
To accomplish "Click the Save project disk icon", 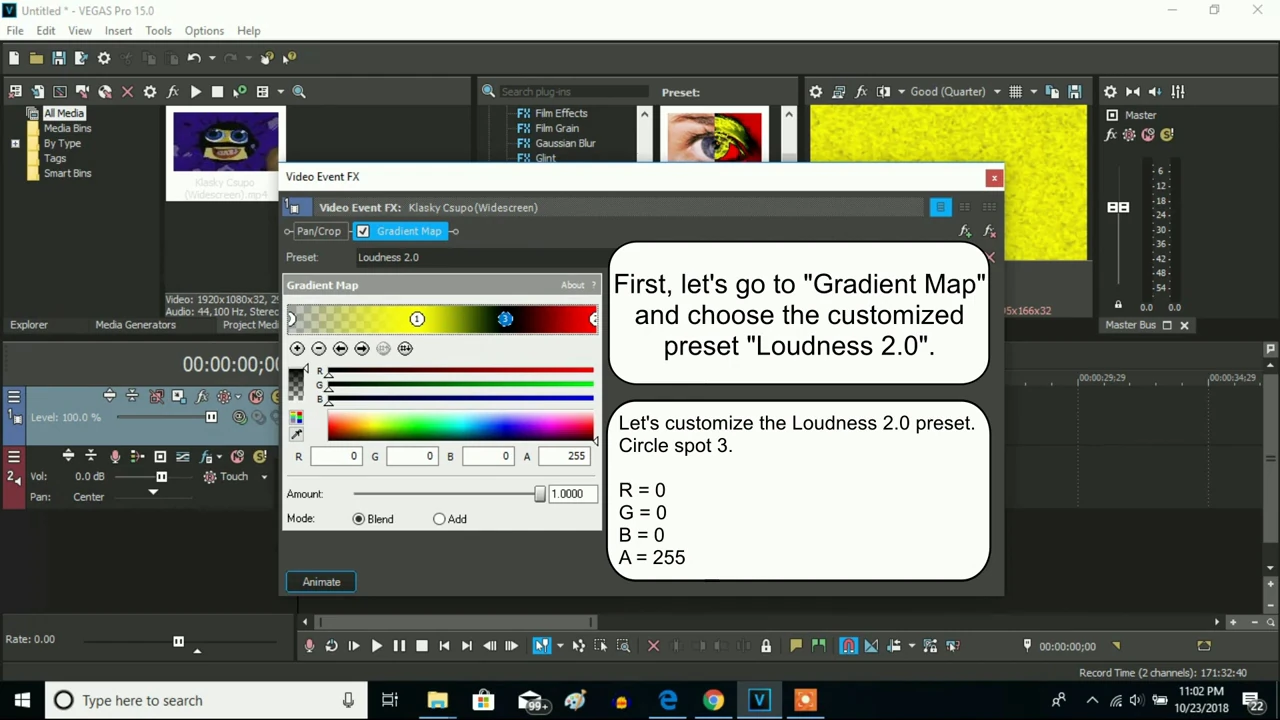I will [x=58, y=58].
